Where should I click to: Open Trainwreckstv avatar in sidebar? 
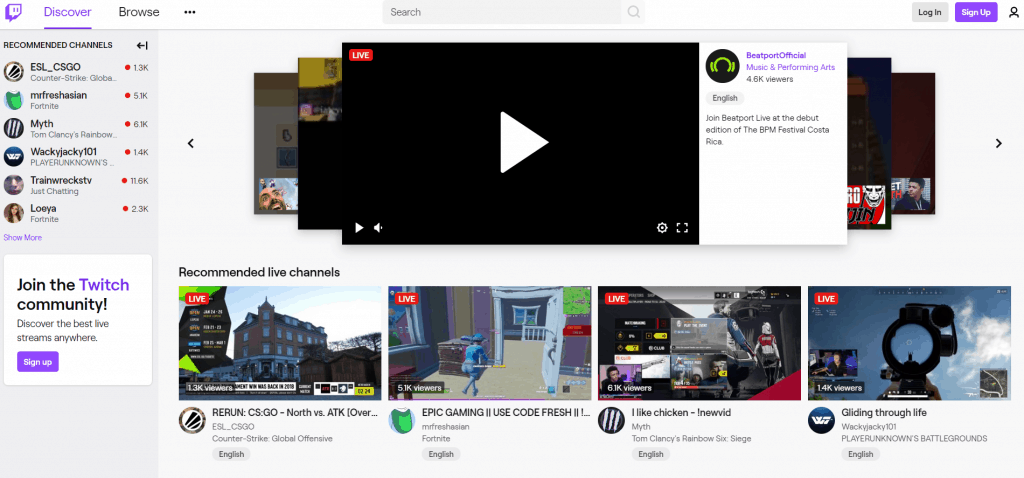[x=14, y=185]
